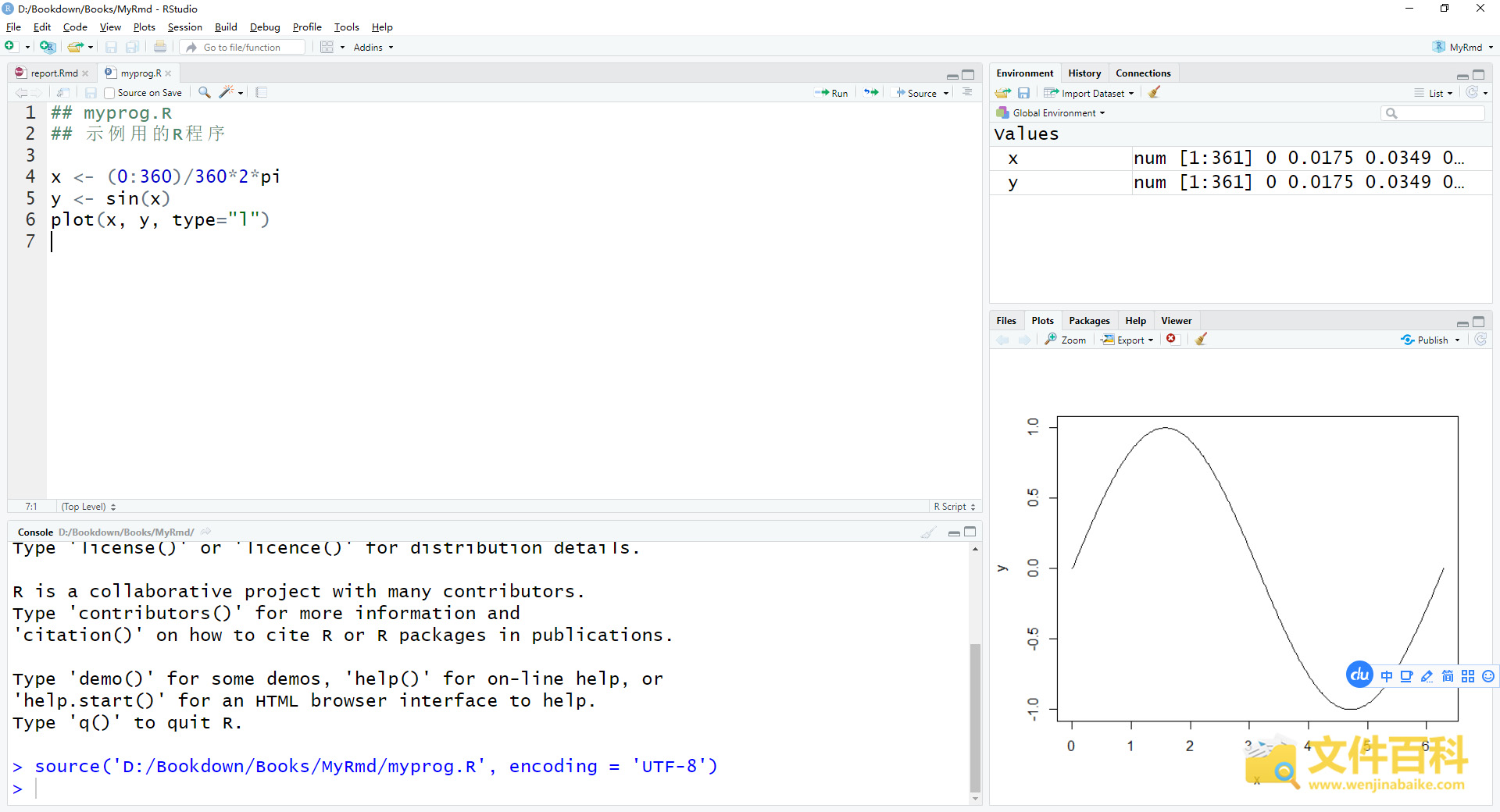Screen dimensions: 1500x812
Task: Switch the Environment view via List dropdown
Action: click(1434, 93)
